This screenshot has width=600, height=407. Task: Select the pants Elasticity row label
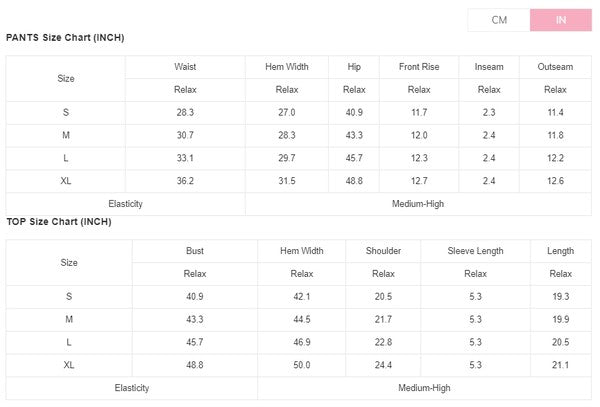125,204
